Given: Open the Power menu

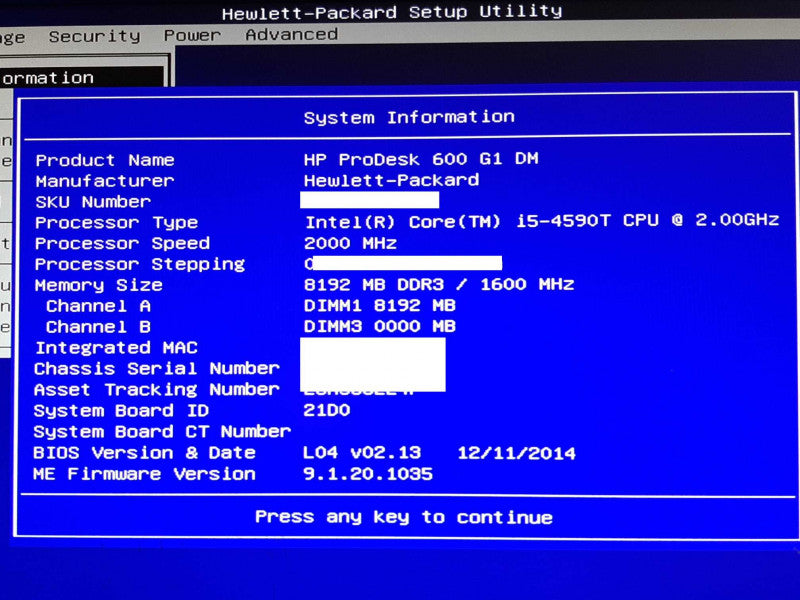Looking at the screenshot, I should tap(192, 35).
